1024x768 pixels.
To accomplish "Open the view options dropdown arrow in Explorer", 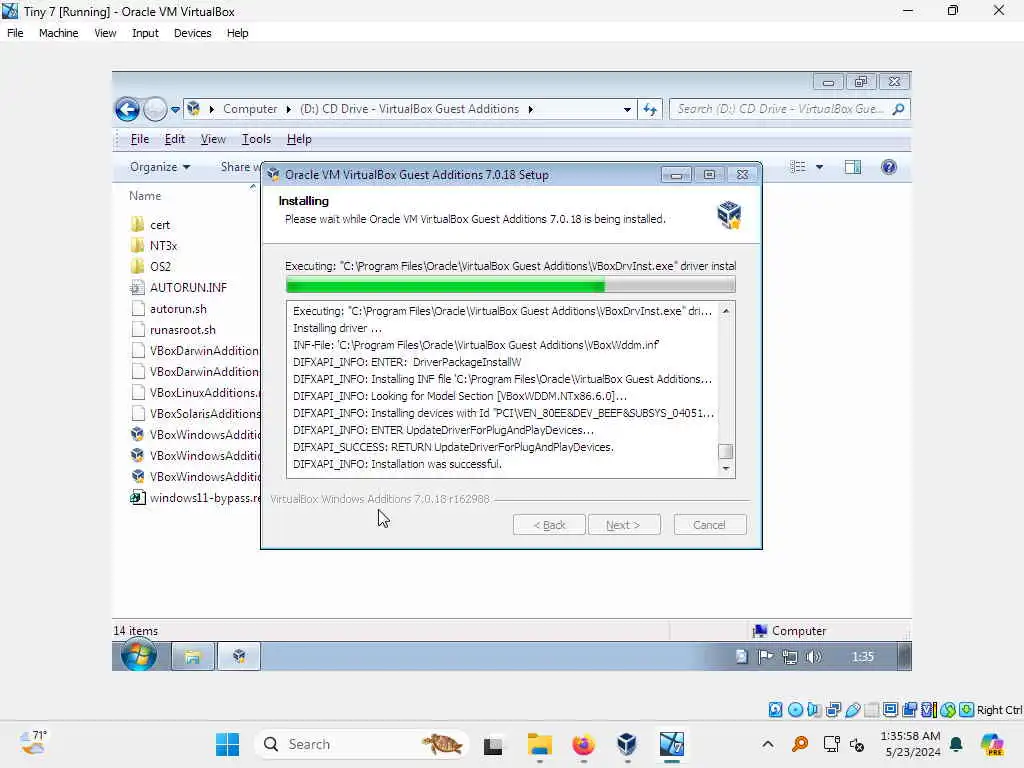I will pyautogui.click(x=820, y=167).
